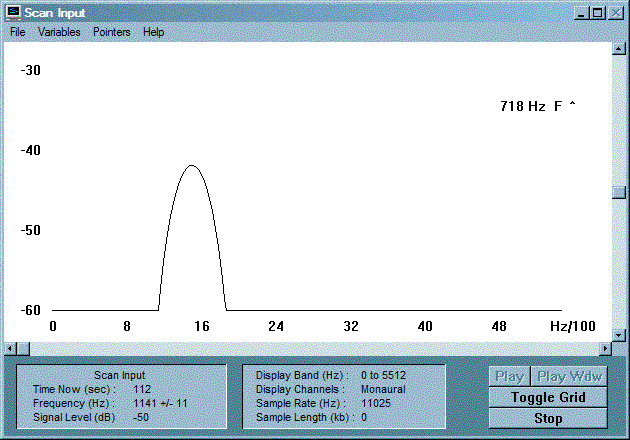
Task: Click the vertical scrollbar down arrow
Action: (x=619, y=334)
